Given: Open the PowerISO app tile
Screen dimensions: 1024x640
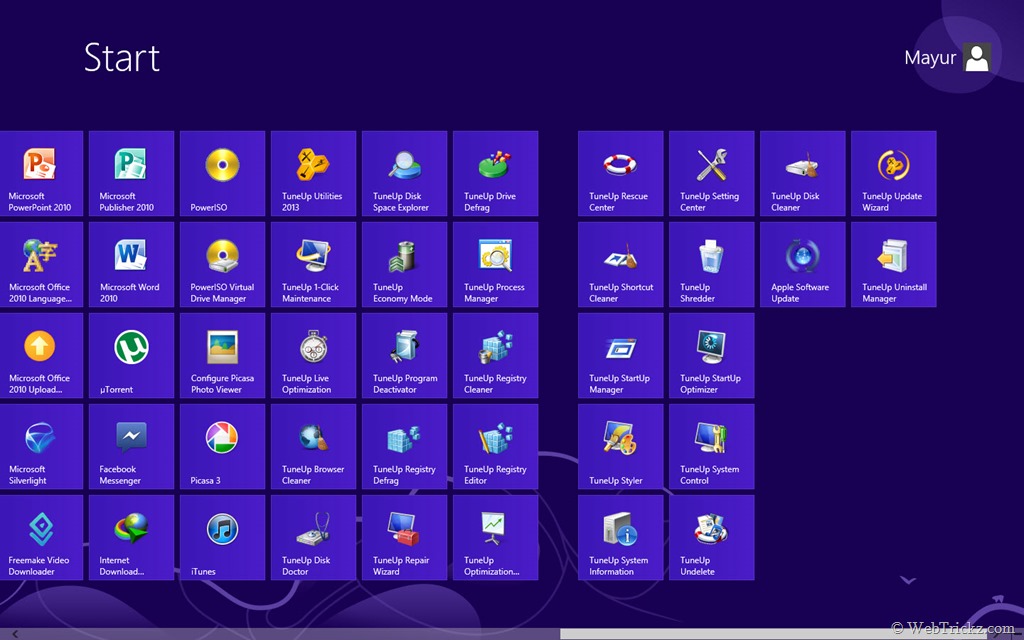Looking at the screenshot, I should 223,173.
